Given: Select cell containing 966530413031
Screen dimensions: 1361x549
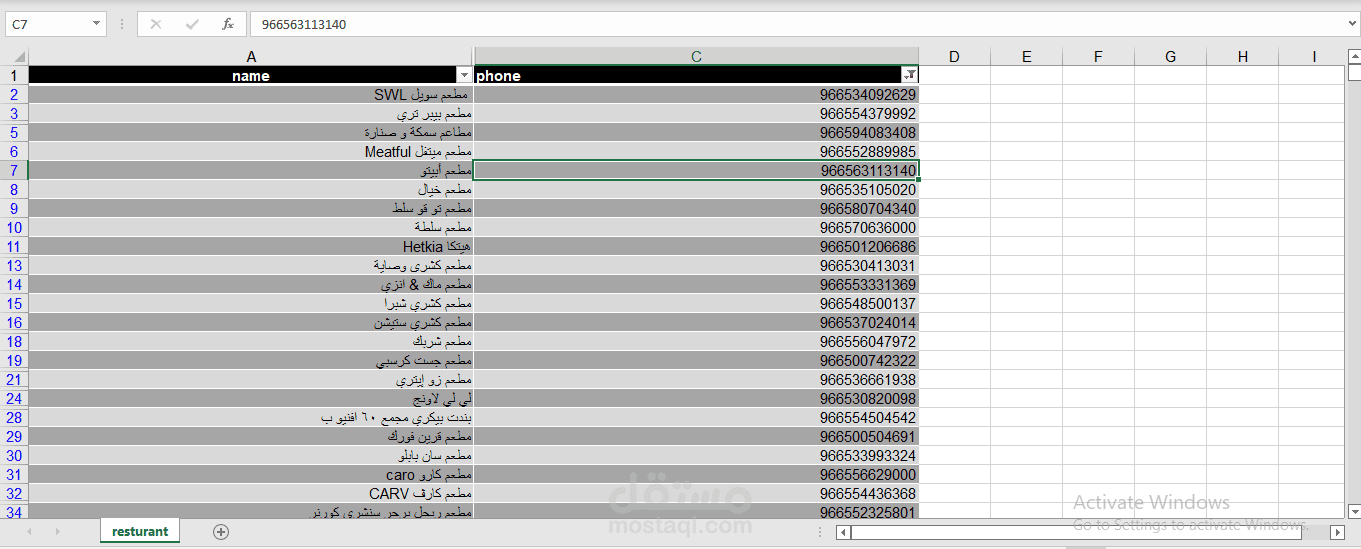Looking at the screenshot, I should pos(696,266).
